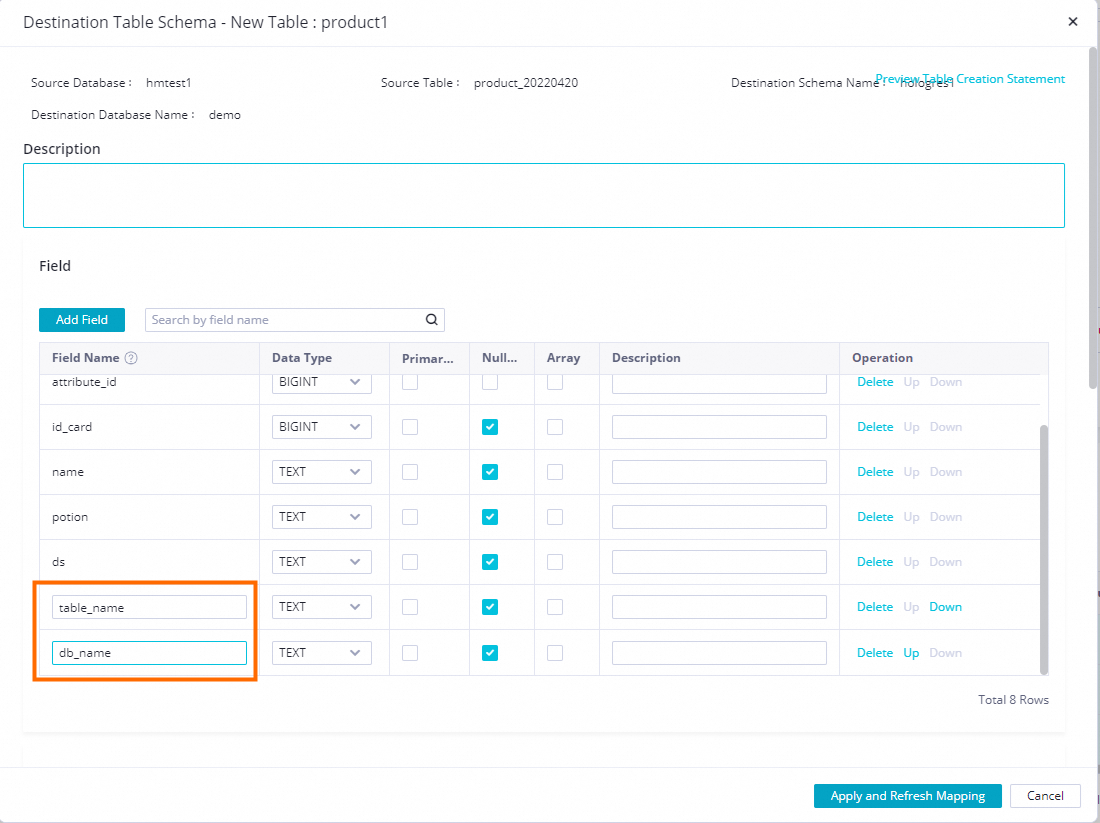
Task: Close the Destination Table Schema dialog
Action: [x=1073, y=21]
